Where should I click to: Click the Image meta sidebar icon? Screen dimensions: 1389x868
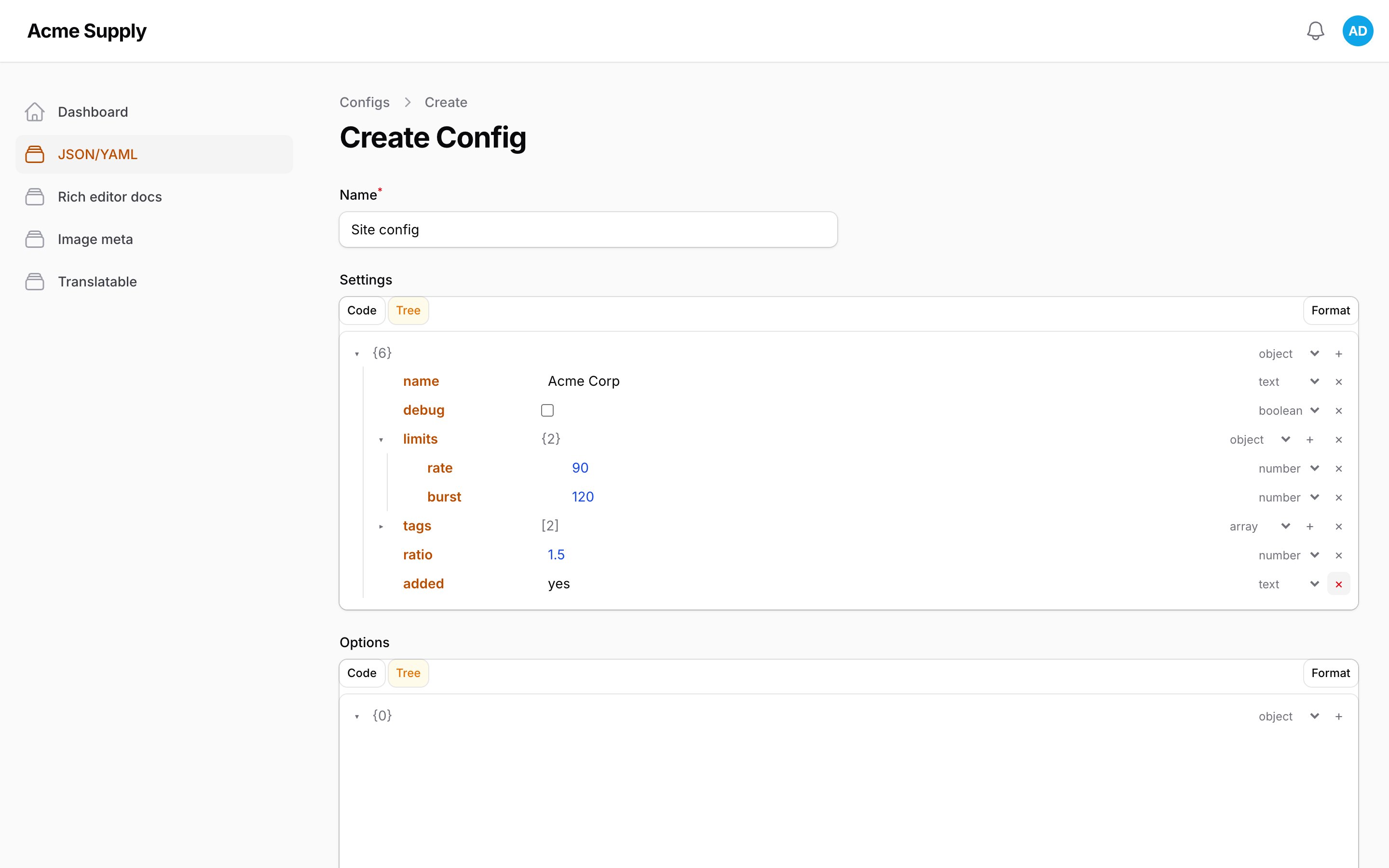coord(34,239)
